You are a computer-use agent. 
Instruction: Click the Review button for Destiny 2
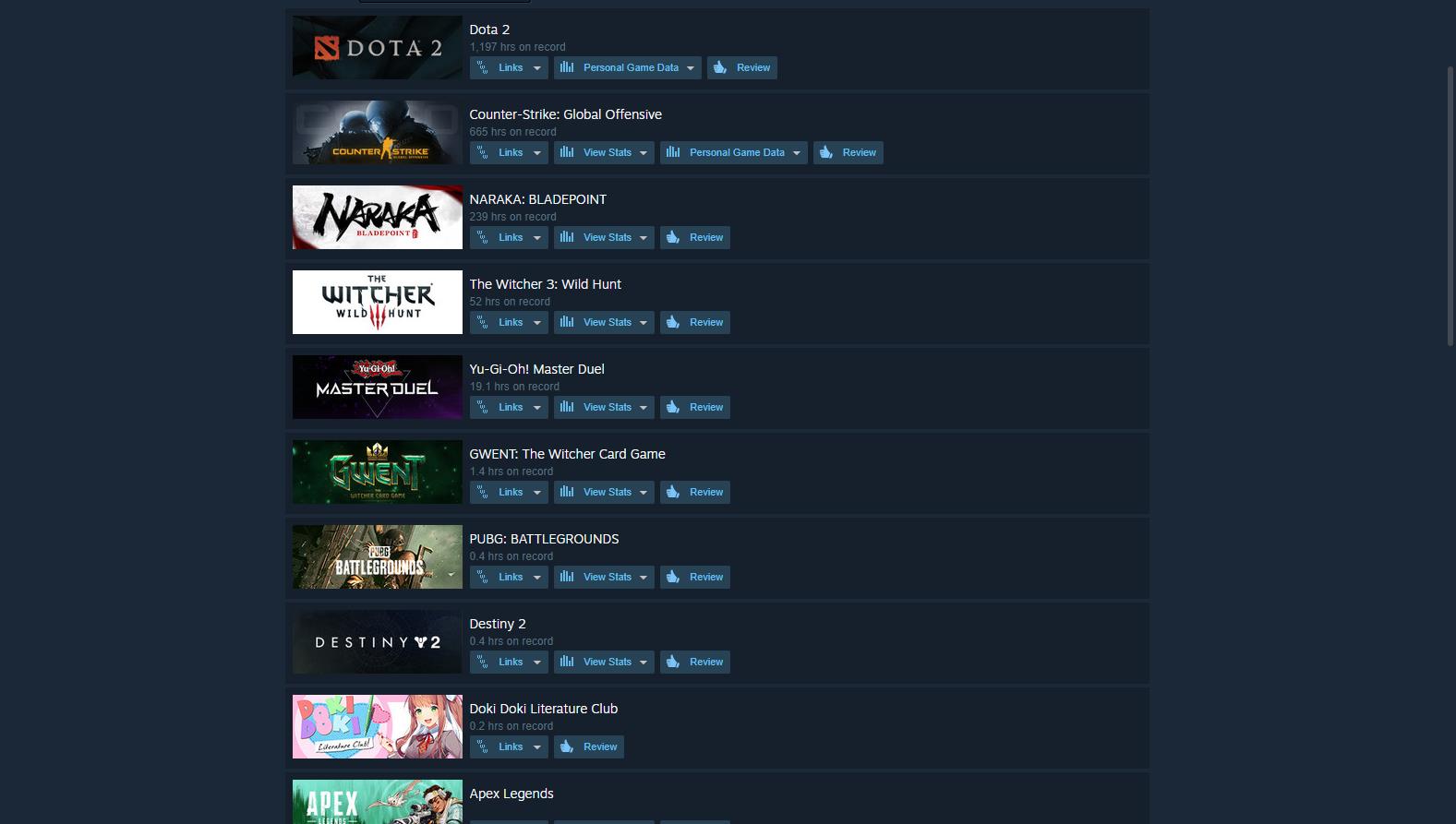click(x=695, y=662)
